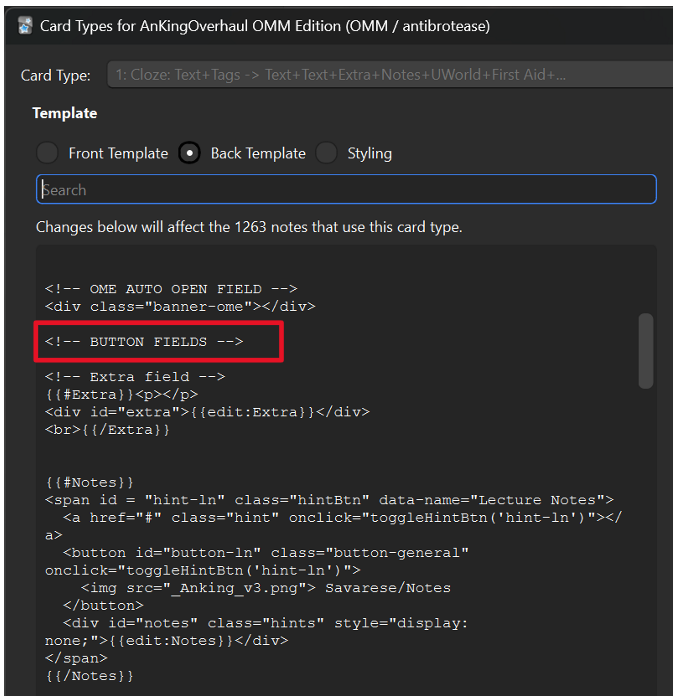
Task: Click the Extra field comment line
Action: 135,377
